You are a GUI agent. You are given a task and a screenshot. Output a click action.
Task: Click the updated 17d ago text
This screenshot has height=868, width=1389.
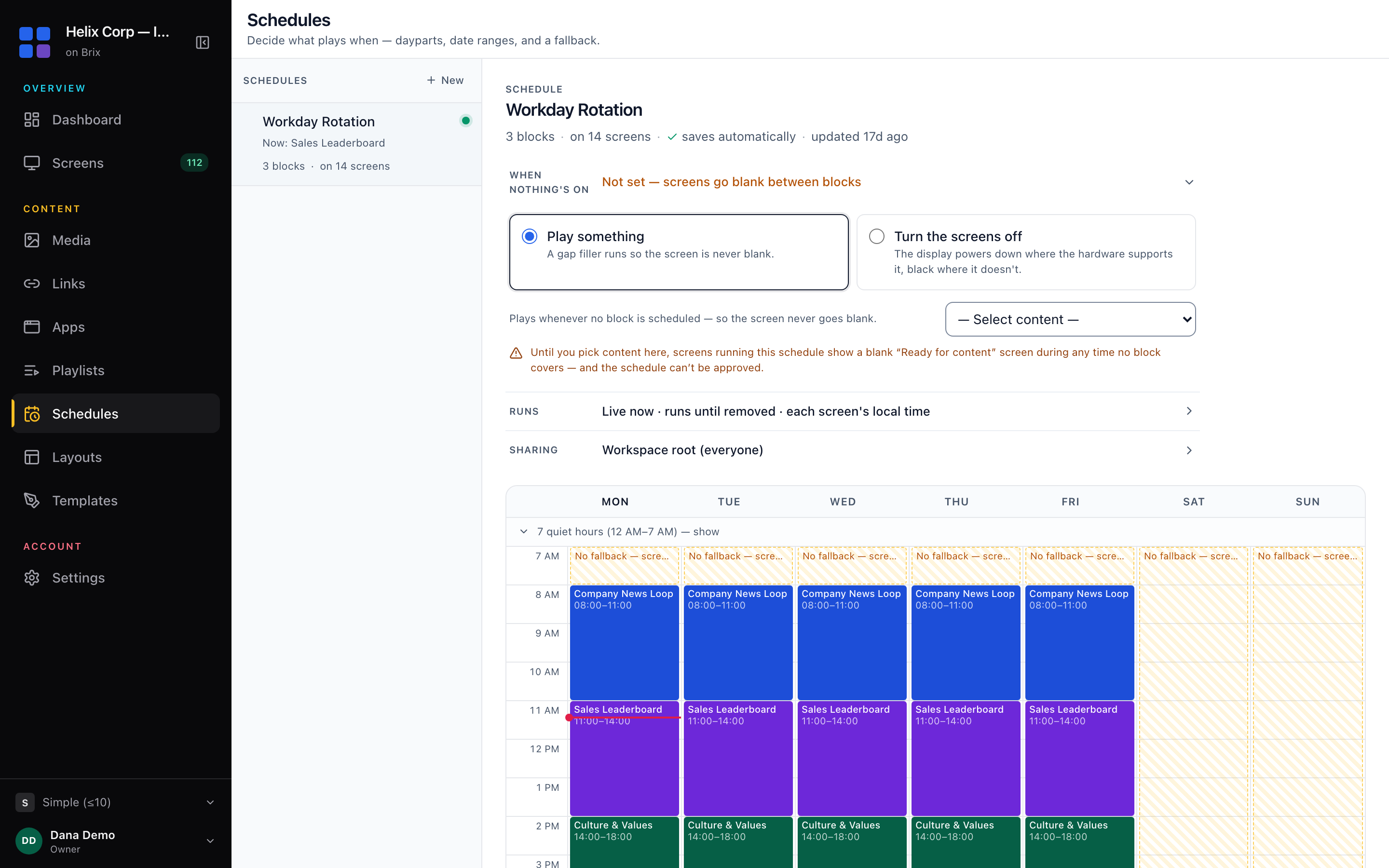click(859, 136)
